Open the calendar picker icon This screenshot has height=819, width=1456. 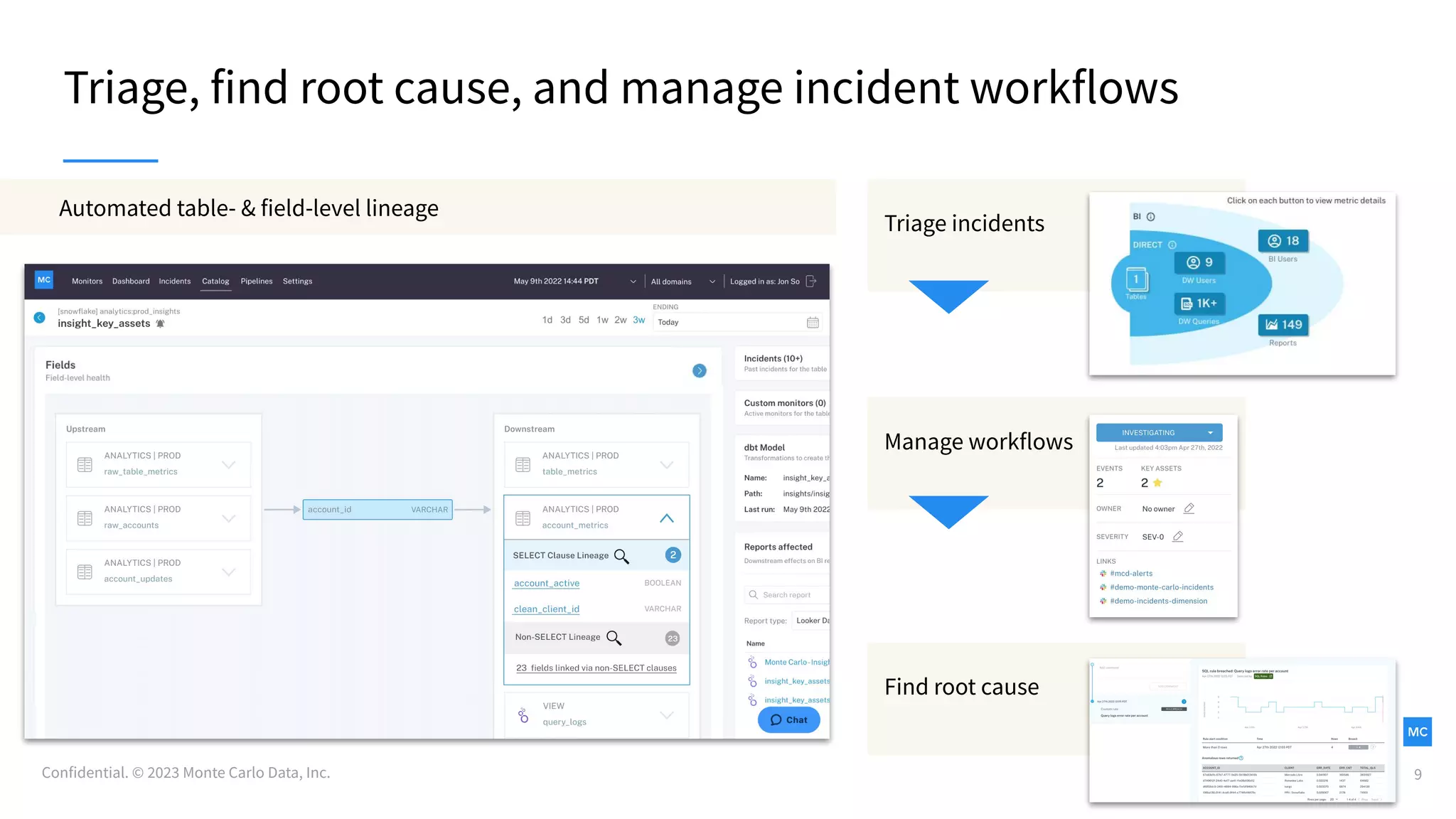coord(813,323)
